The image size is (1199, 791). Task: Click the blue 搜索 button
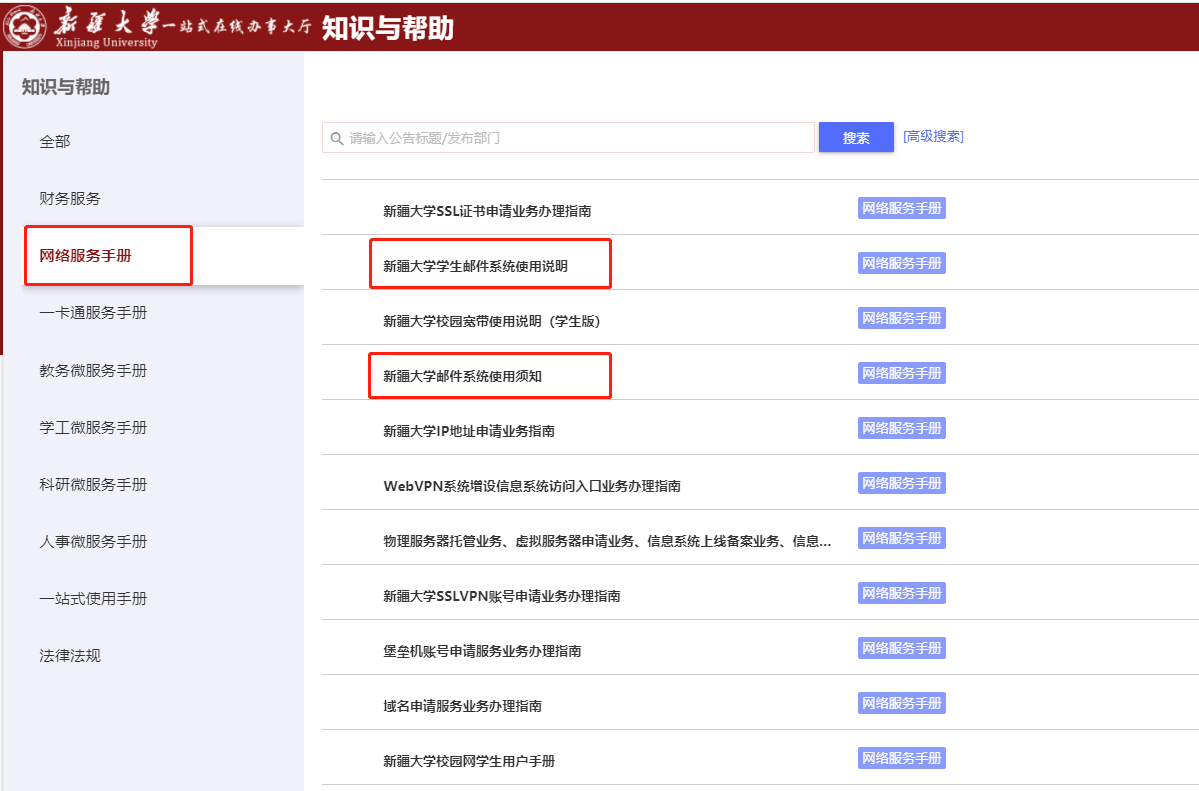click(x=856, y=138)
